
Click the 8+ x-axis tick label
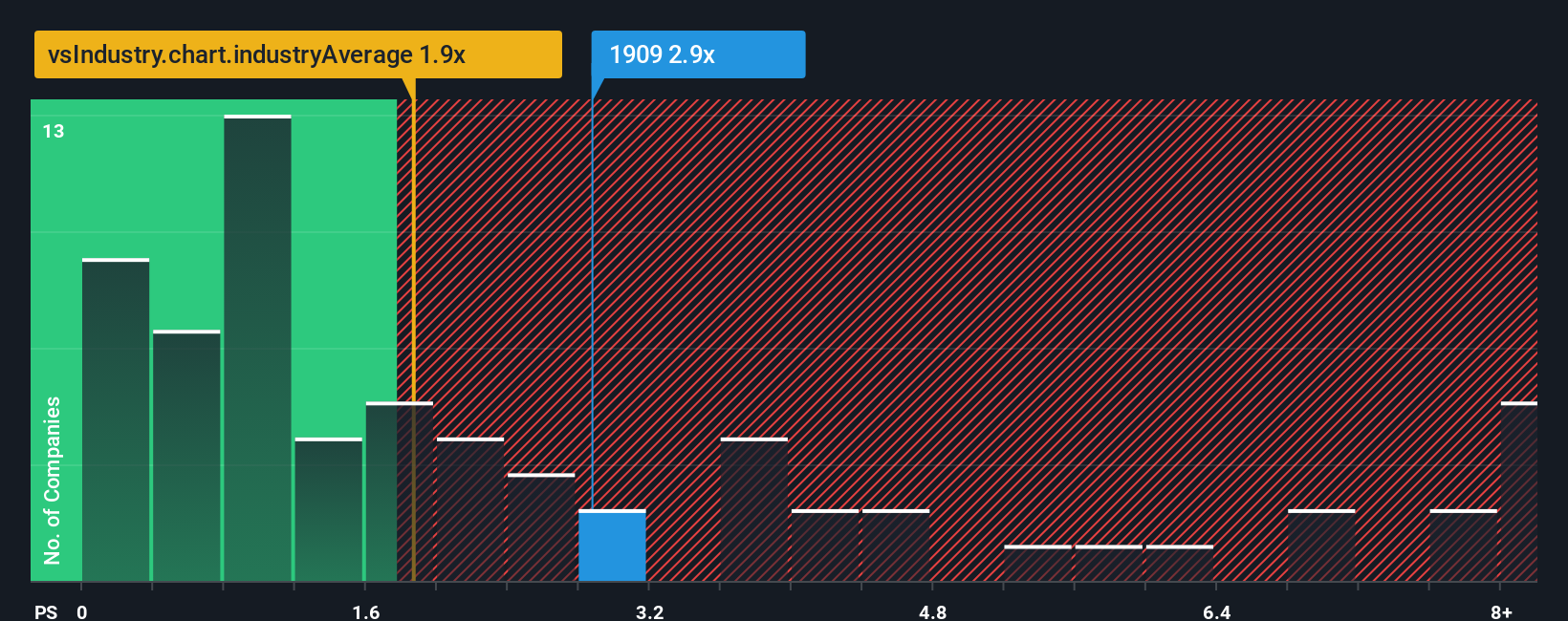[x=1501, y=611]
